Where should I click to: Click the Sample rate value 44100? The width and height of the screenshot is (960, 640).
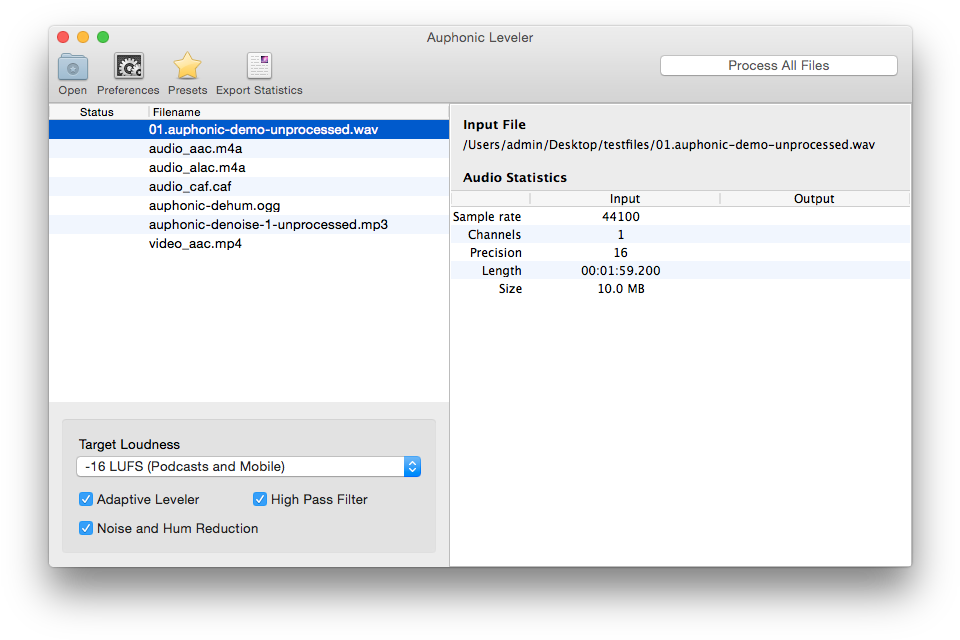pos(621,217)
